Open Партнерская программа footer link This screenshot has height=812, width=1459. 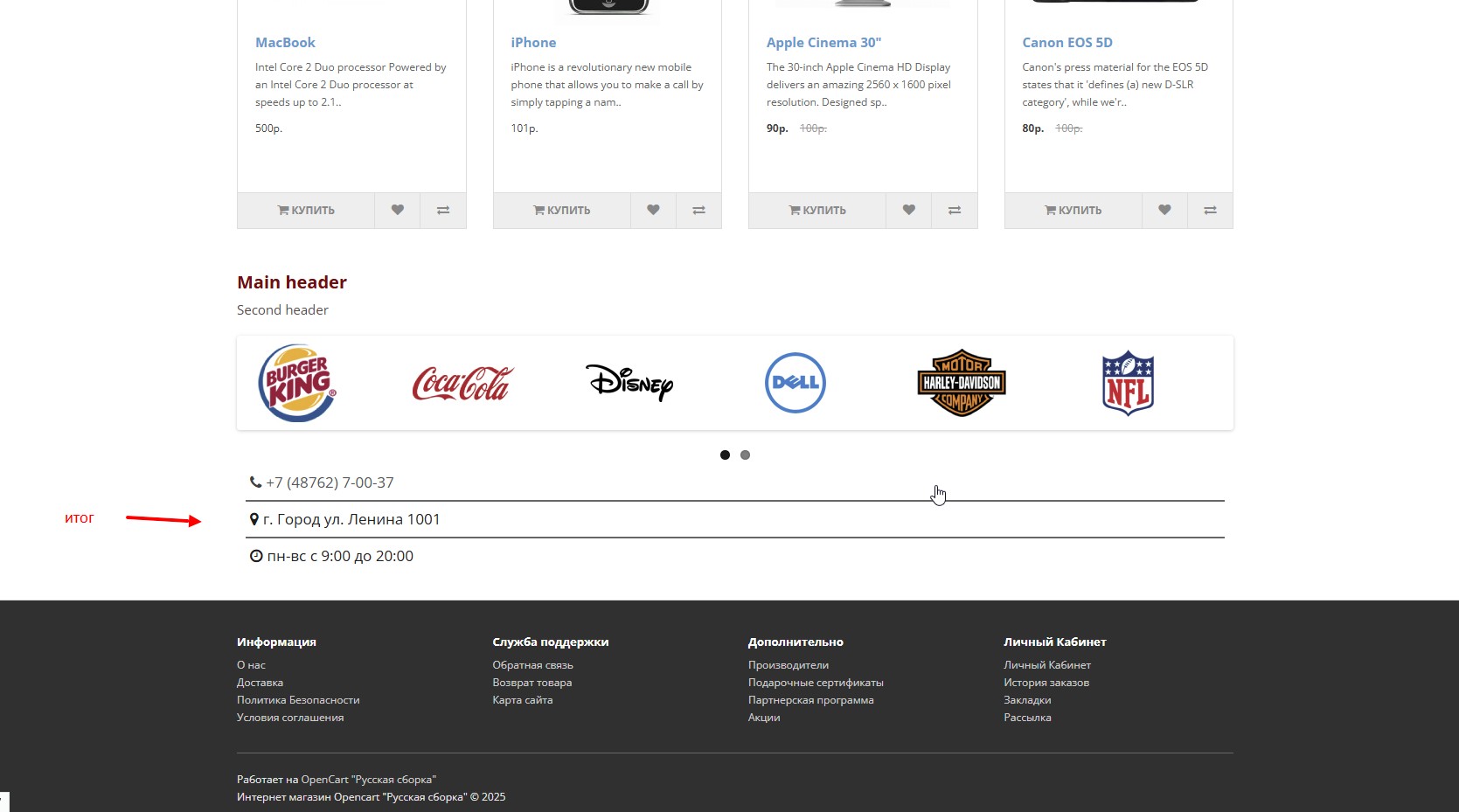810,700
